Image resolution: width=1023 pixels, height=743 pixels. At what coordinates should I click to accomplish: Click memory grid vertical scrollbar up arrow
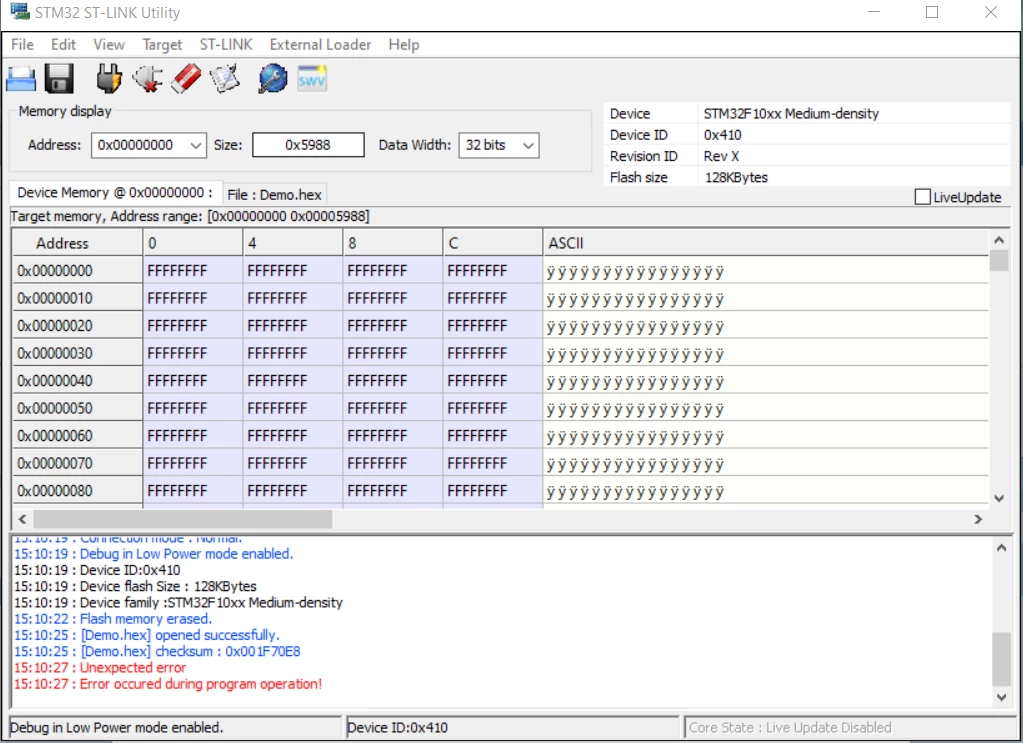[999, 240]
